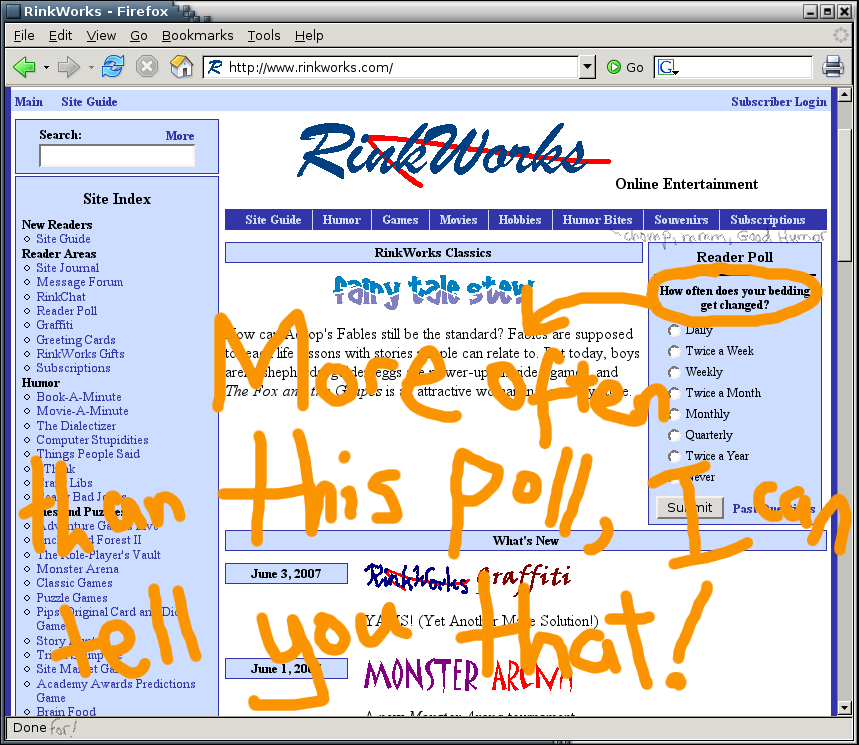
Task: Open the Things People Said link
Action: click(88, 454)
